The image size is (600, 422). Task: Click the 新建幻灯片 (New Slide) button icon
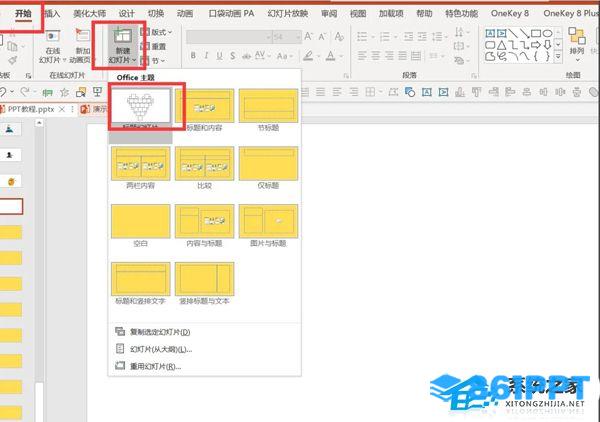pyautogui.click(x=122, y=37)
